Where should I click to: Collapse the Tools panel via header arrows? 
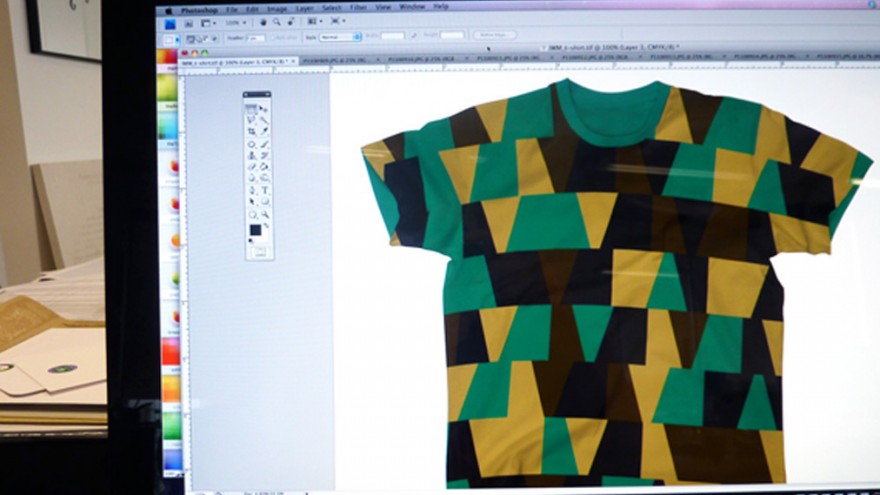(268, 94)
